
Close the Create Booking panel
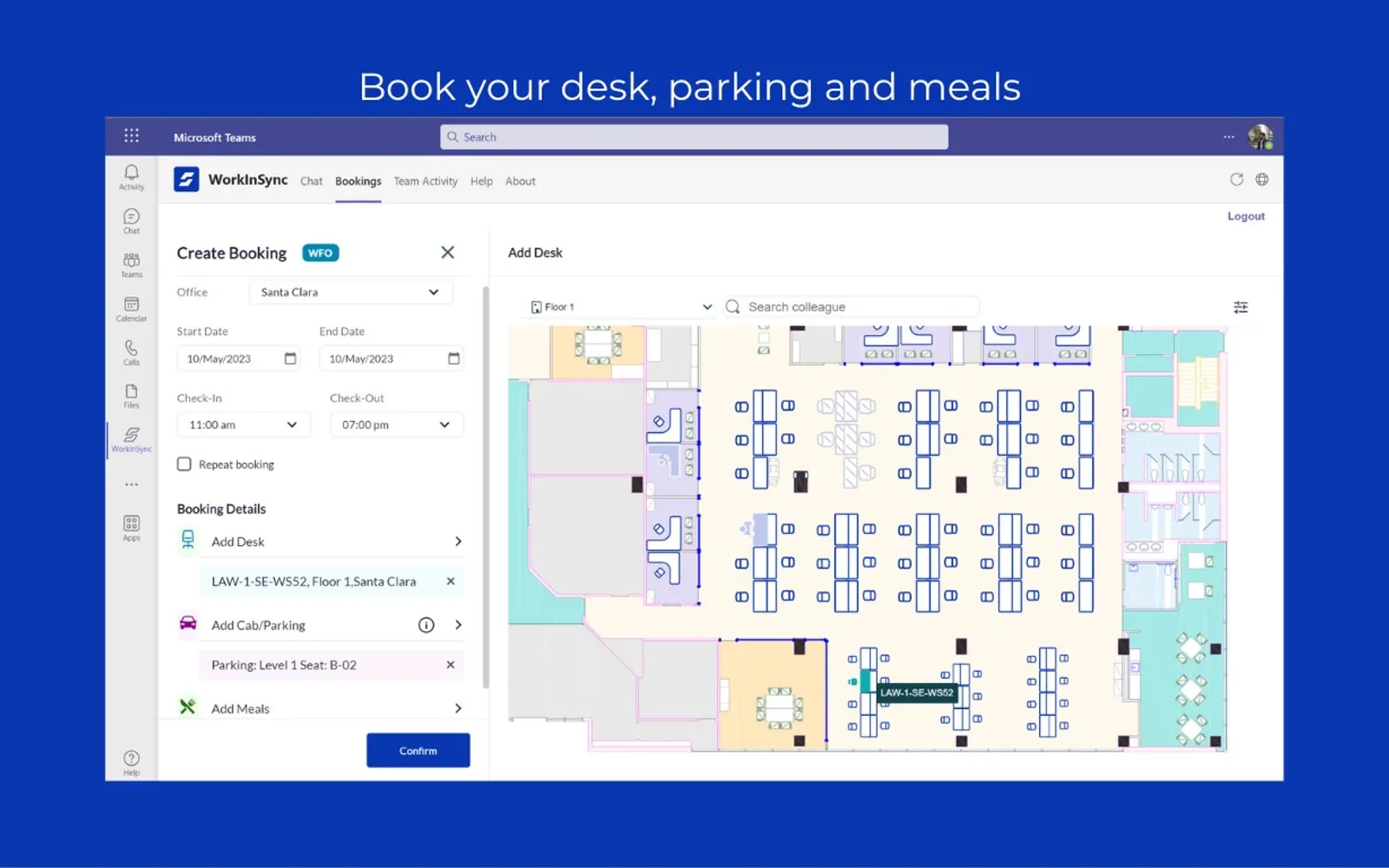(x=448, y=253)
